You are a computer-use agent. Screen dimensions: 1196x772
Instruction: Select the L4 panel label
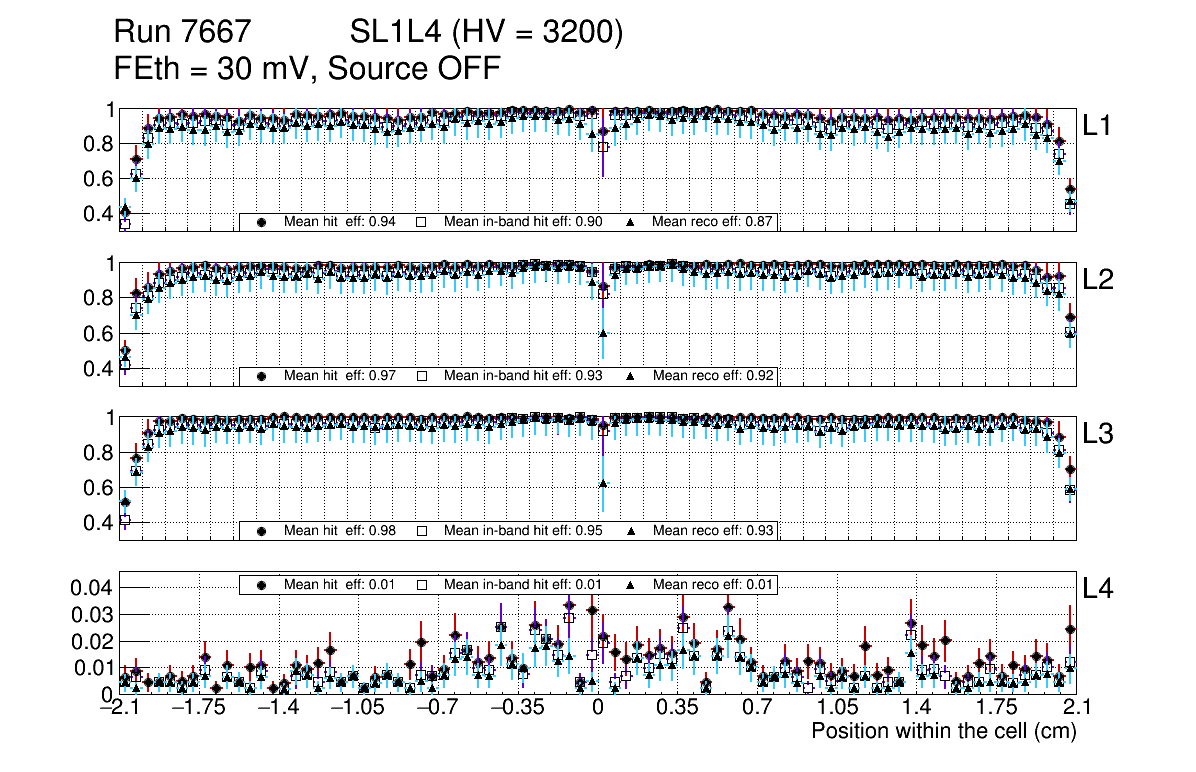1097,589
